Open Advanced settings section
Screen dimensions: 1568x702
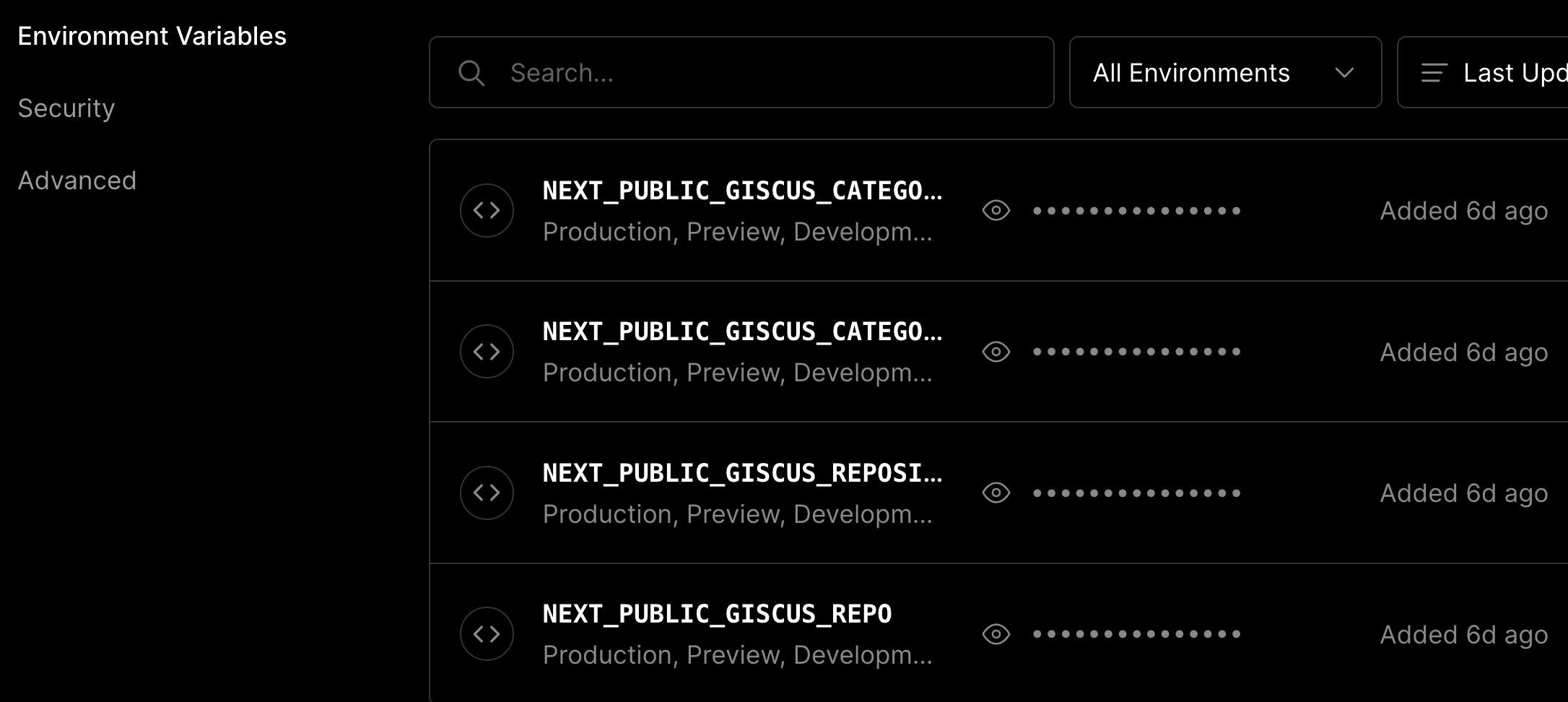[x=77, y=181]
